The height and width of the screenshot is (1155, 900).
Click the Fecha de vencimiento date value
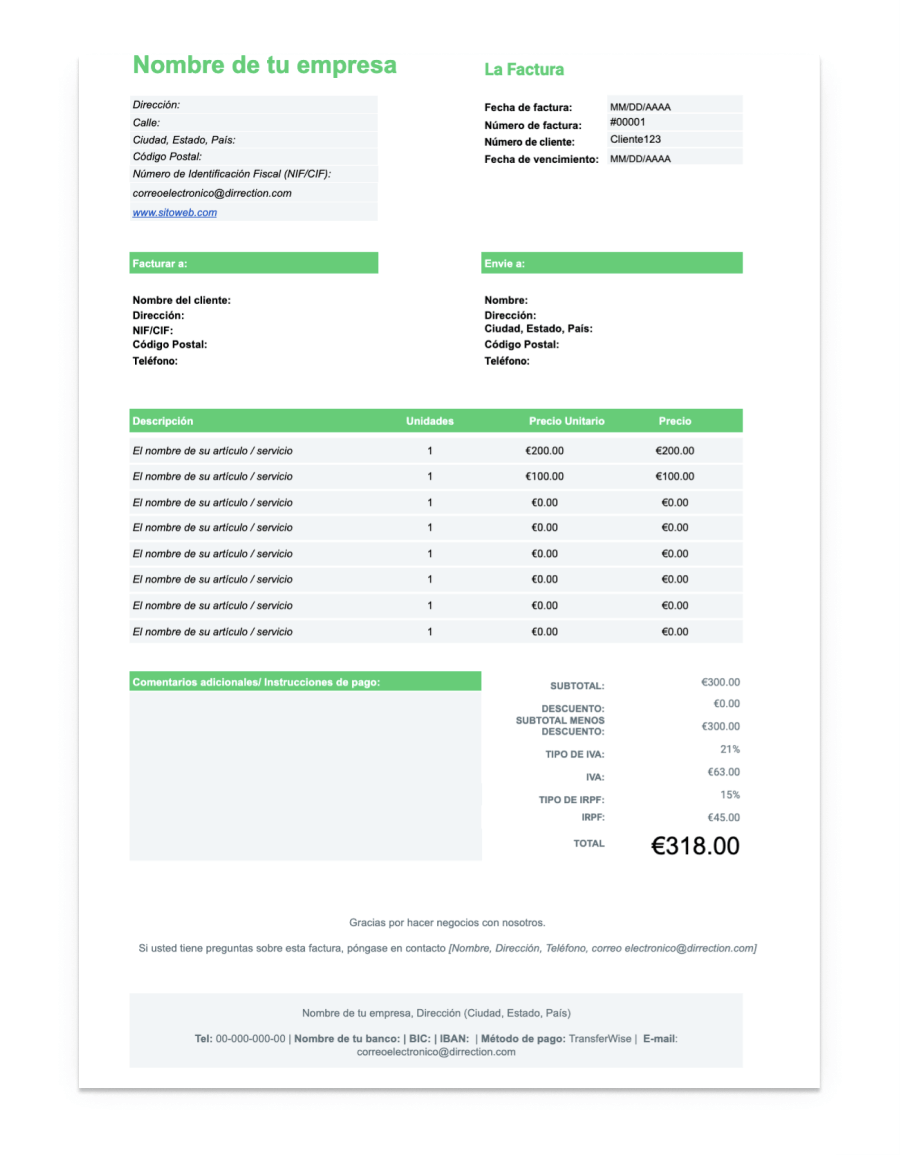tap(640, 158)
